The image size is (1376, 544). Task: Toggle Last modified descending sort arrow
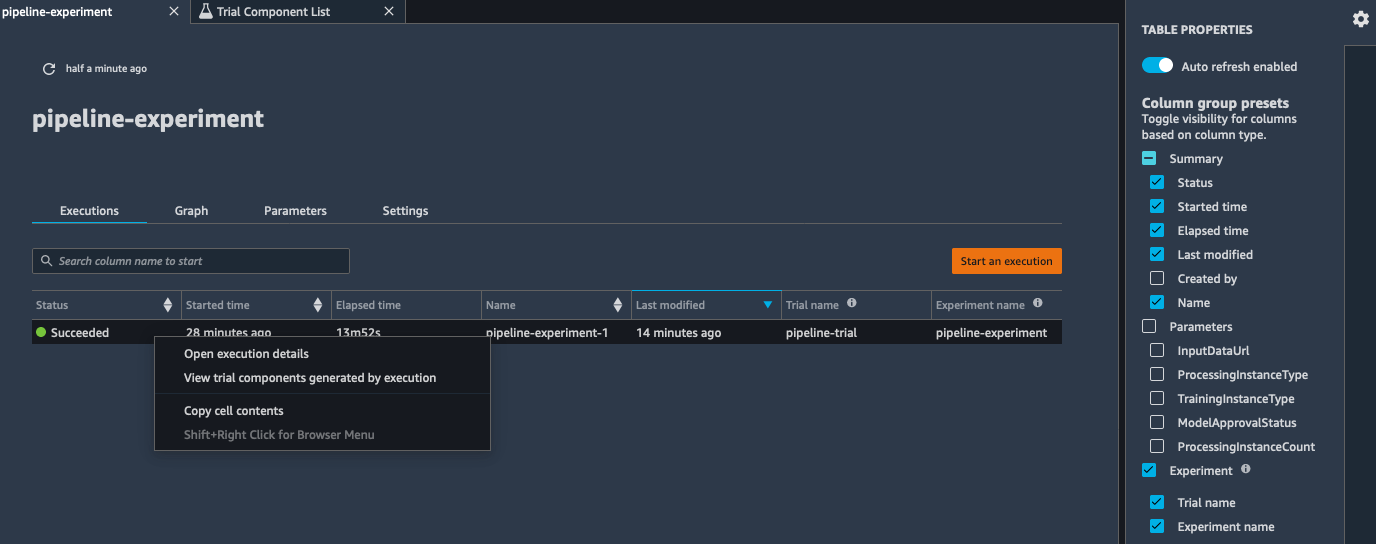click(768, 305)
